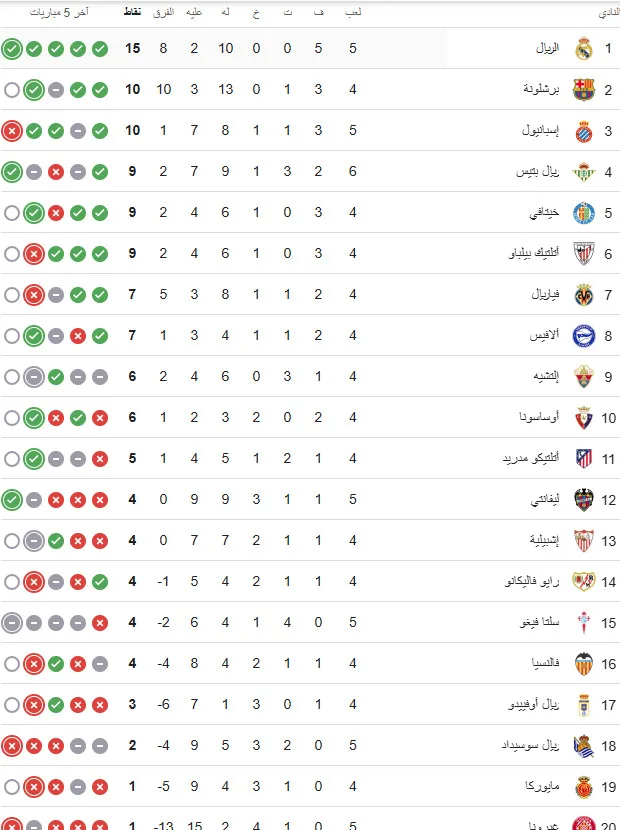Click the Real Betis green crest
This screenshot has height=830, width=620.
583,172
